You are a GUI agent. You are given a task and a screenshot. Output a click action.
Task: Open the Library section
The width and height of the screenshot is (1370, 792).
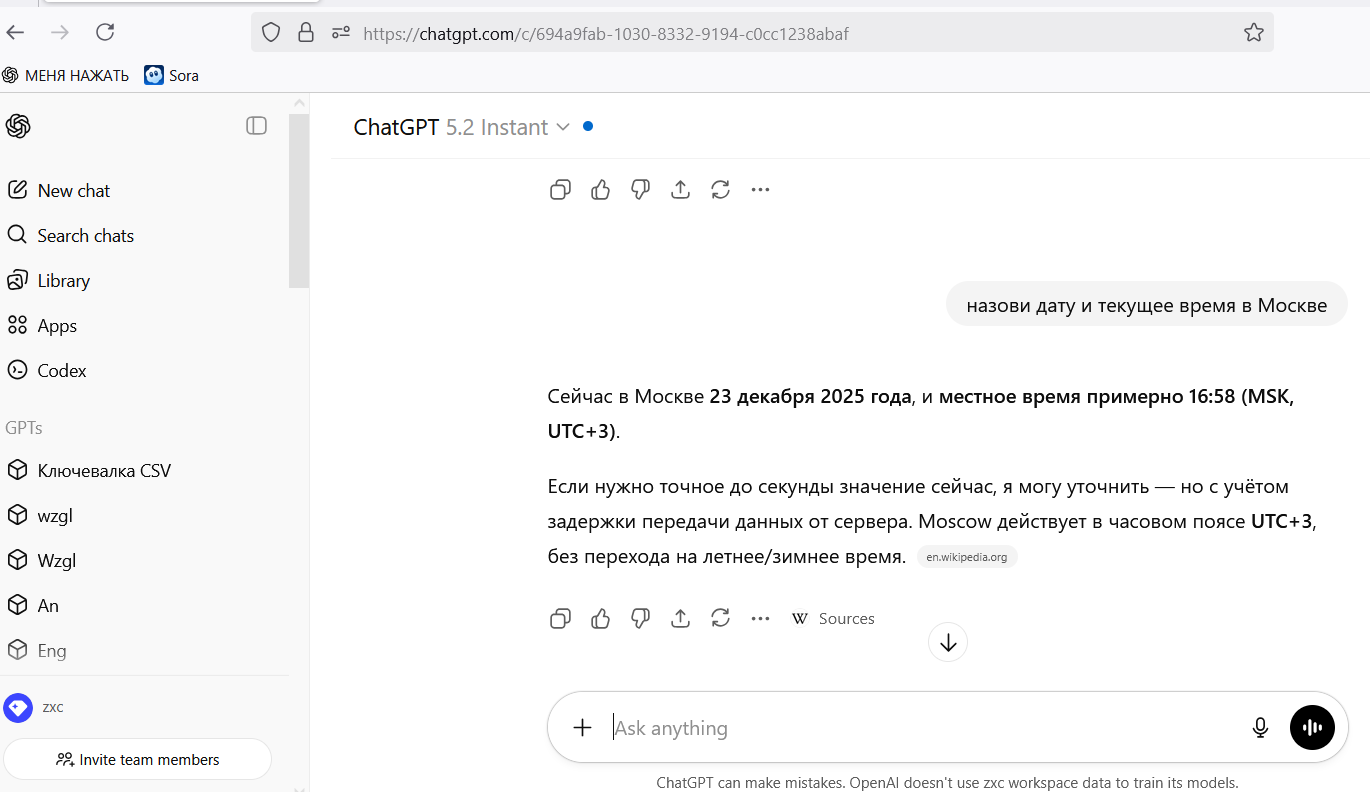64,281
